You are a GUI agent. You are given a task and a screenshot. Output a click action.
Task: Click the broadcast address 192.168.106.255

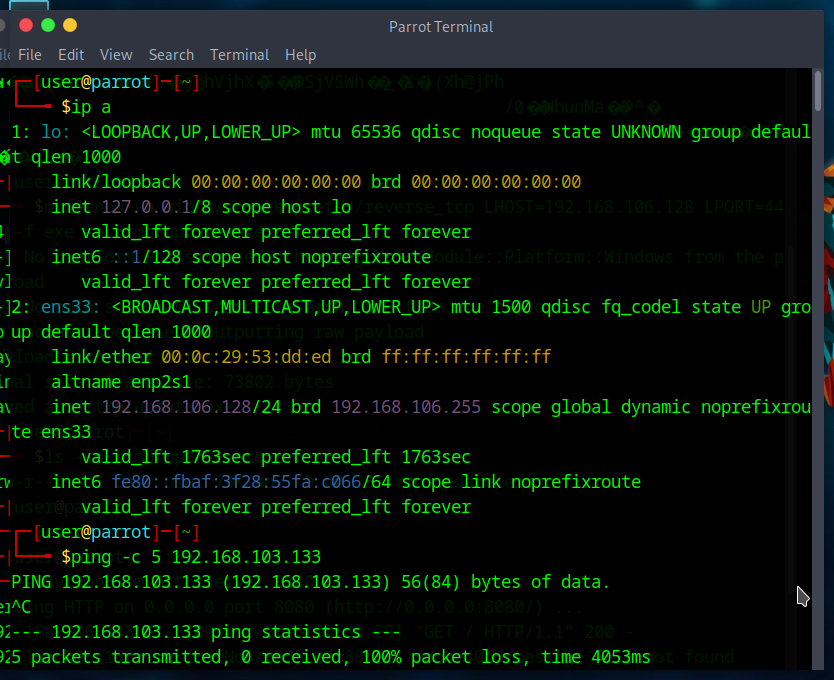(x=406, y=407)
